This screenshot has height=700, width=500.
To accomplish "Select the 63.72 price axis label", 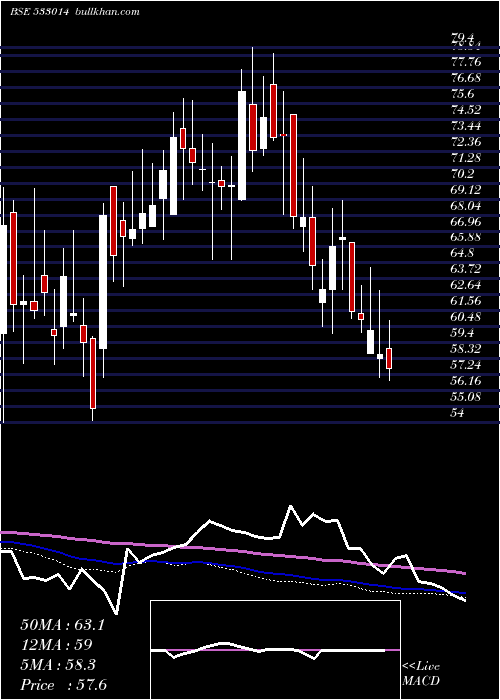I will (x=466, y=269).
